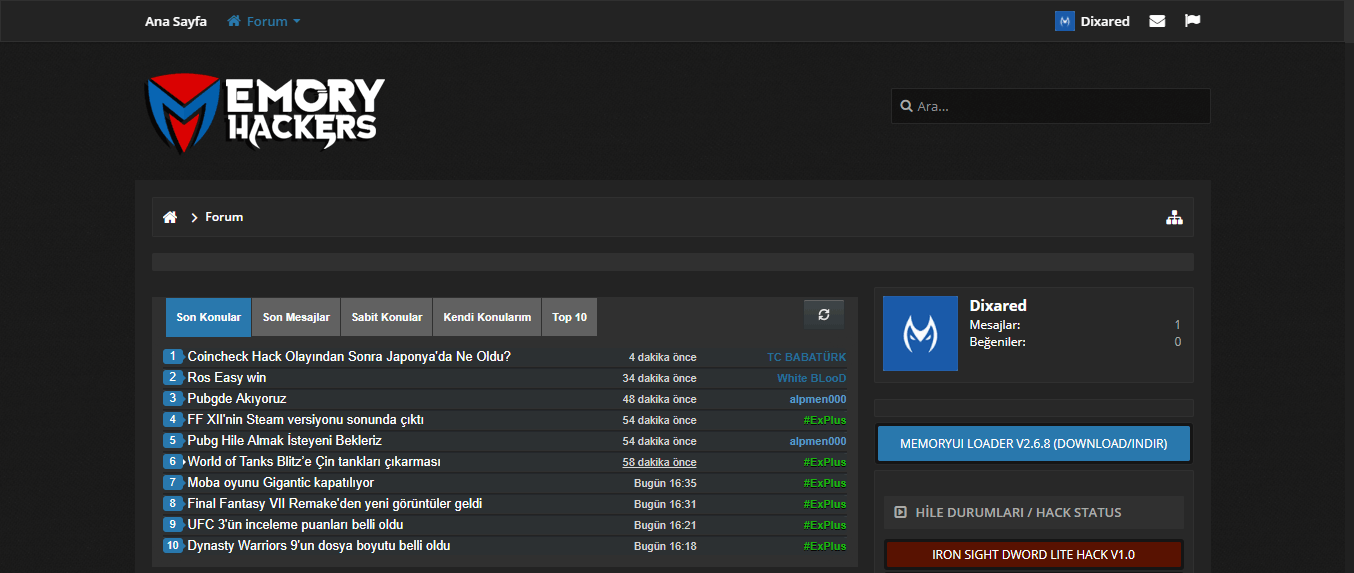Refresh the topic list
The width and height of the screenshot is (1354, 573).
coord(824,314)
